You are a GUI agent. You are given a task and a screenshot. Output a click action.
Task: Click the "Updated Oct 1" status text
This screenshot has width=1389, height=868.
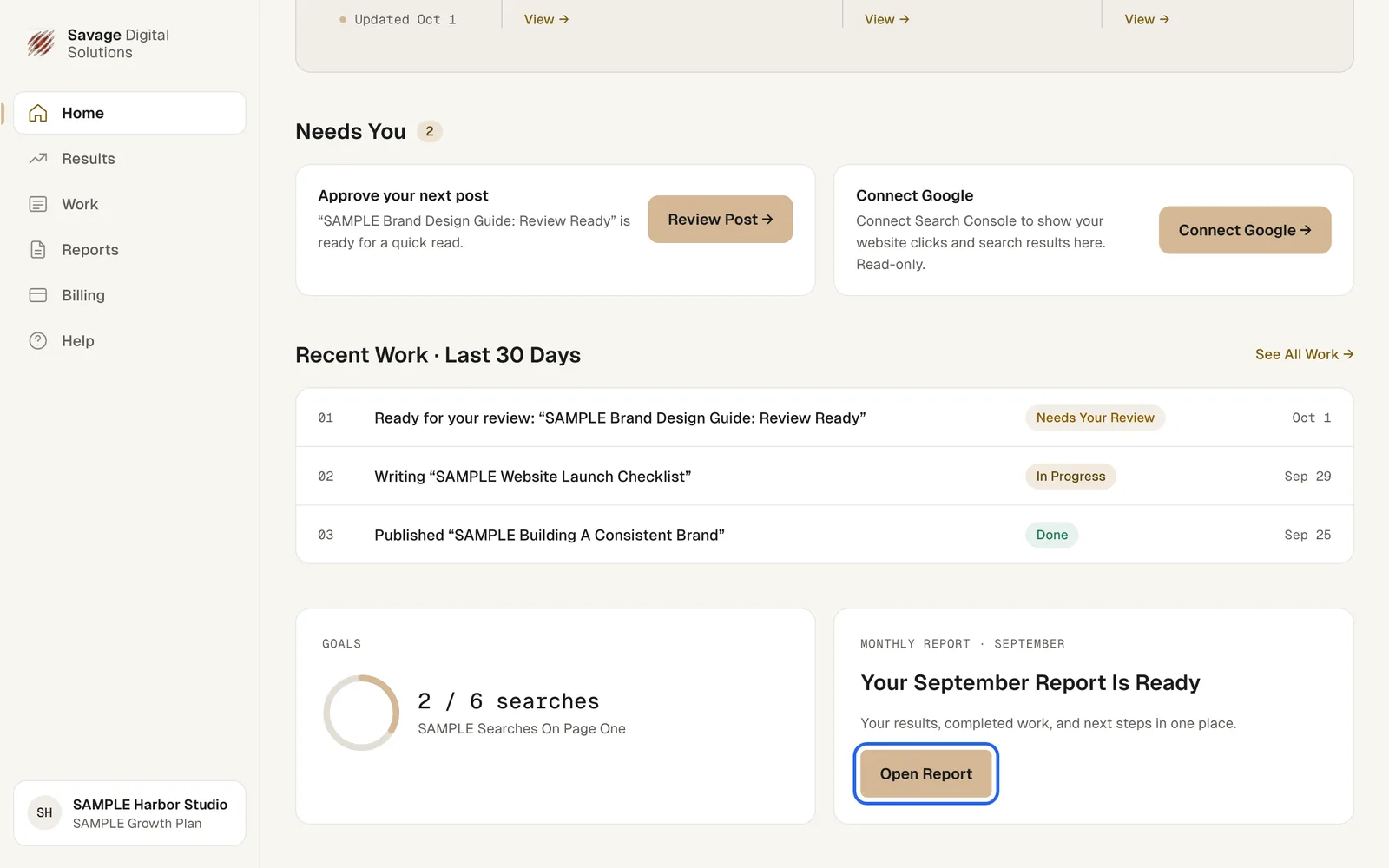405,19
